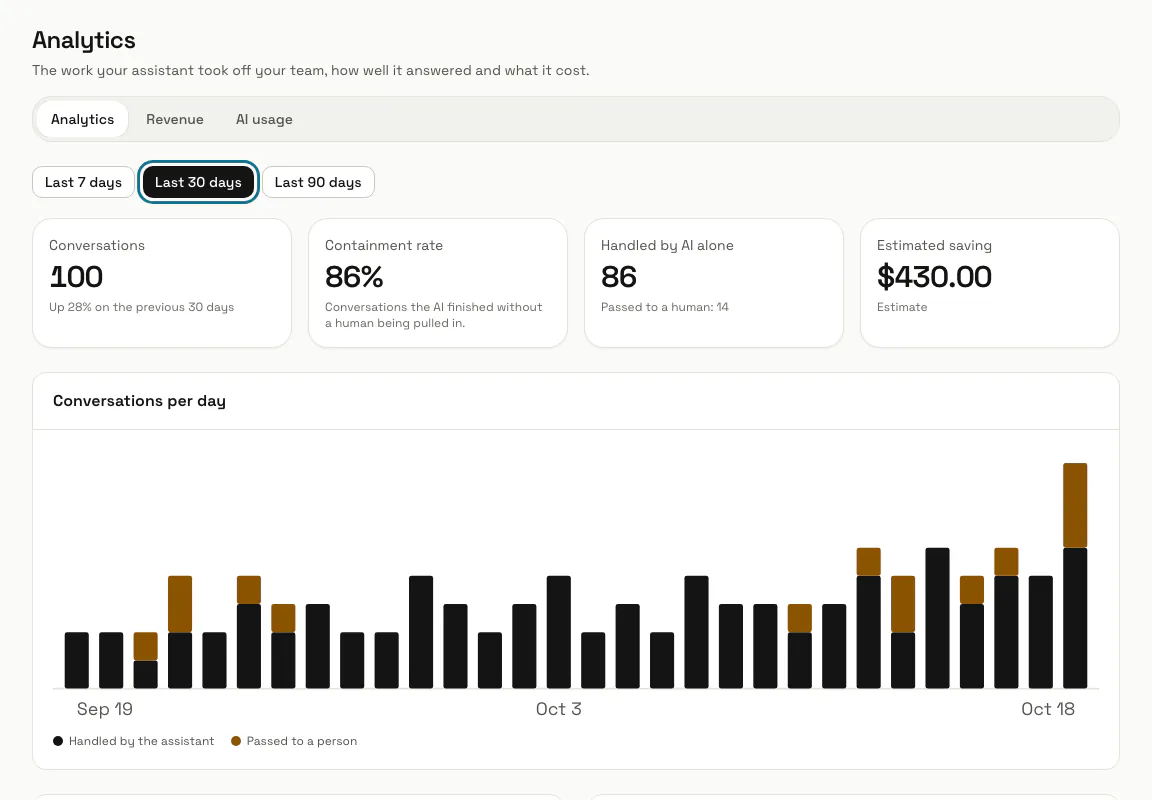Click the Up 28% on the previous 30 days note
The height and width of the screenshot is (800, 1152).
pyautogui.click(x=141, y=307)
